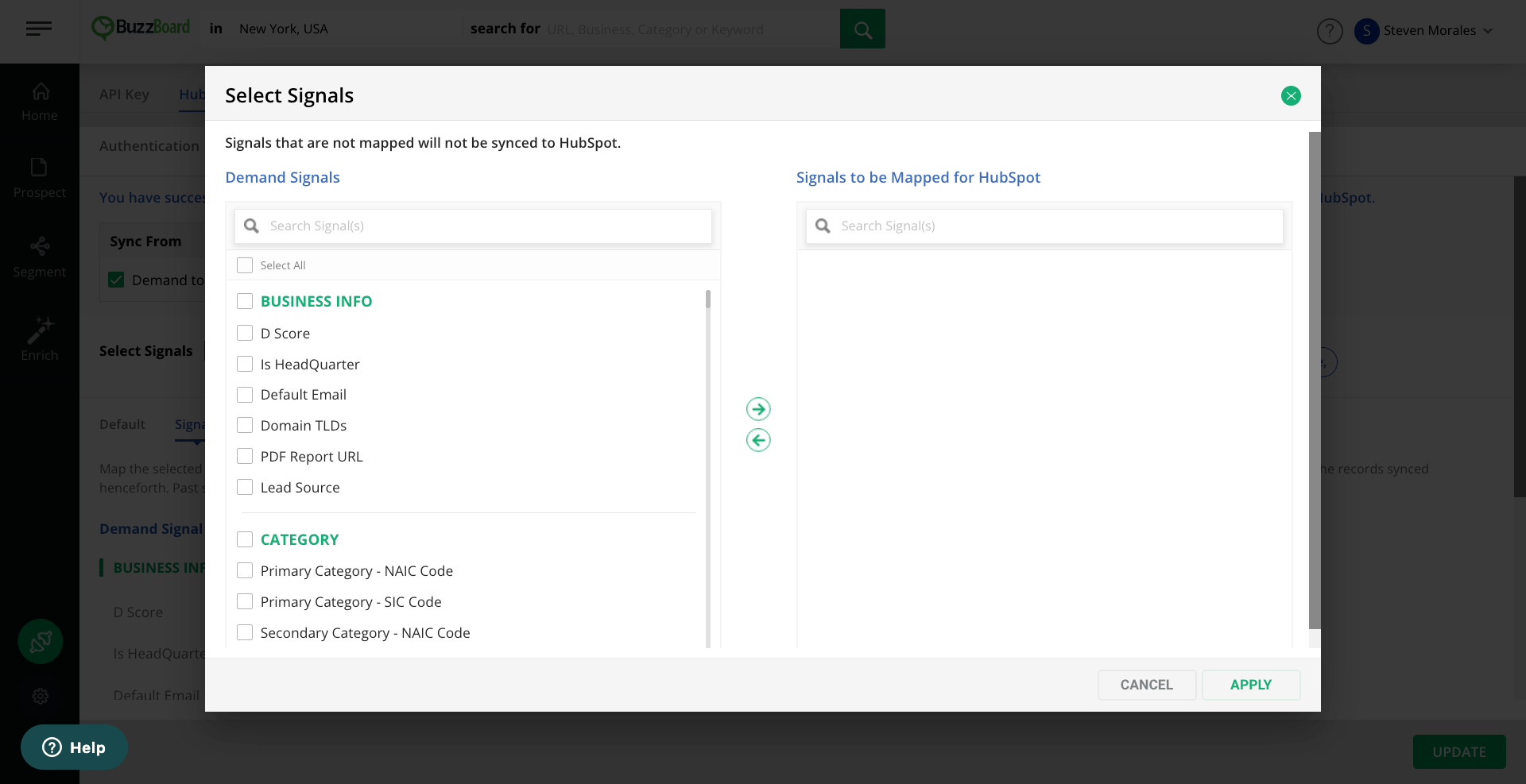Open the help question mark icon in header
The width and height of the screenshot is (1526, 784).
1330,31
